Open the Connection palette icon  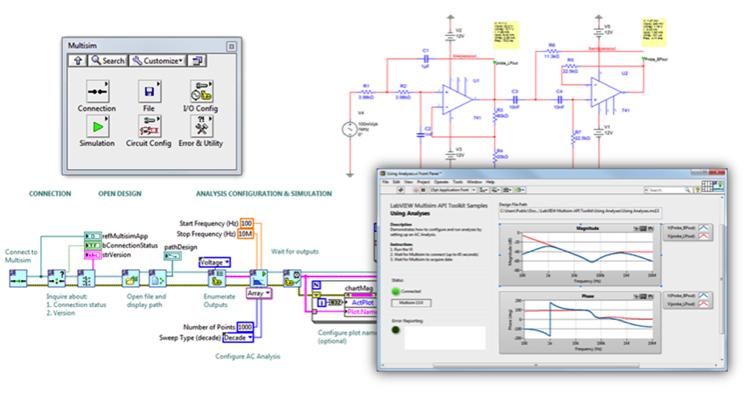pyautogui.click(x=98, y=91)
